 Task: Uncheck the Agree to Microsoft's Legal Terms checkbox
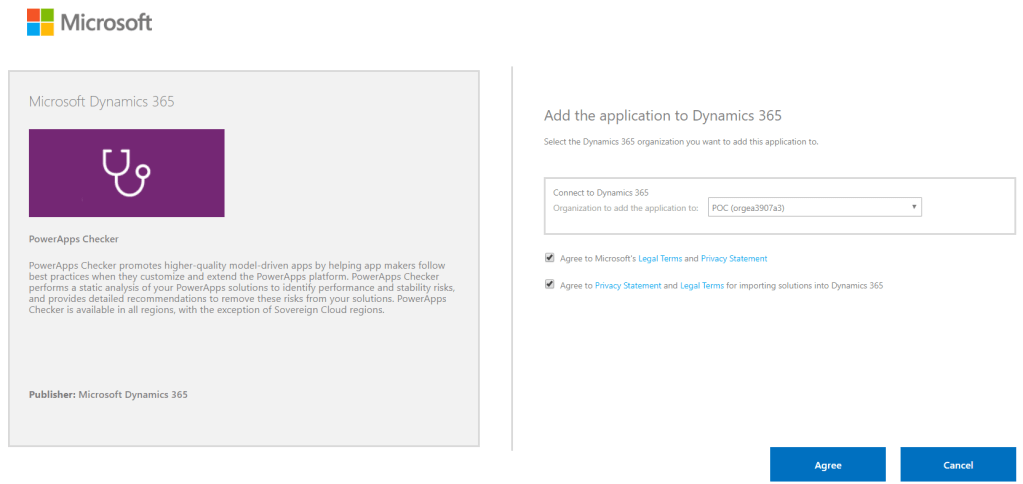549,258
